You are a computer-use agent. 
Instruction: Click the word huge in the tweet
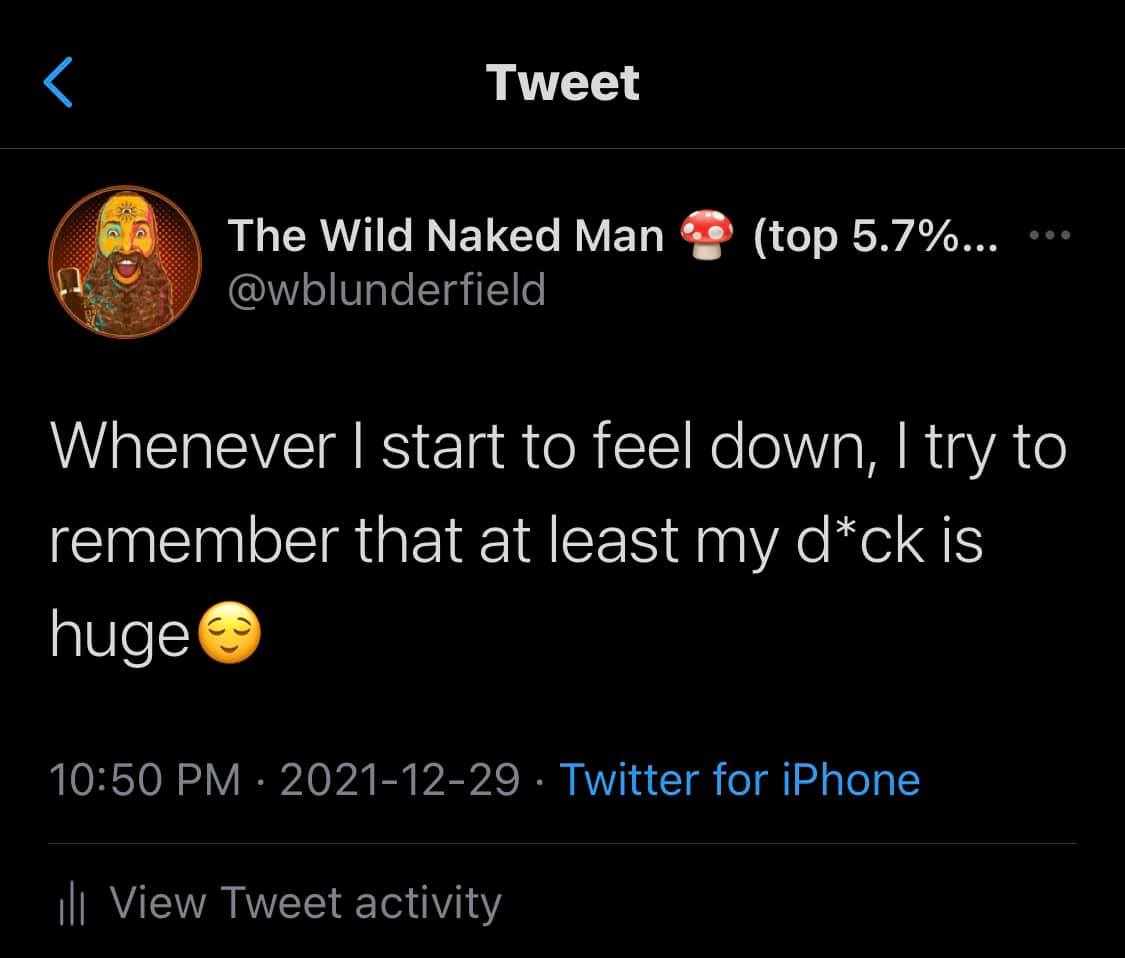(120, 638)
